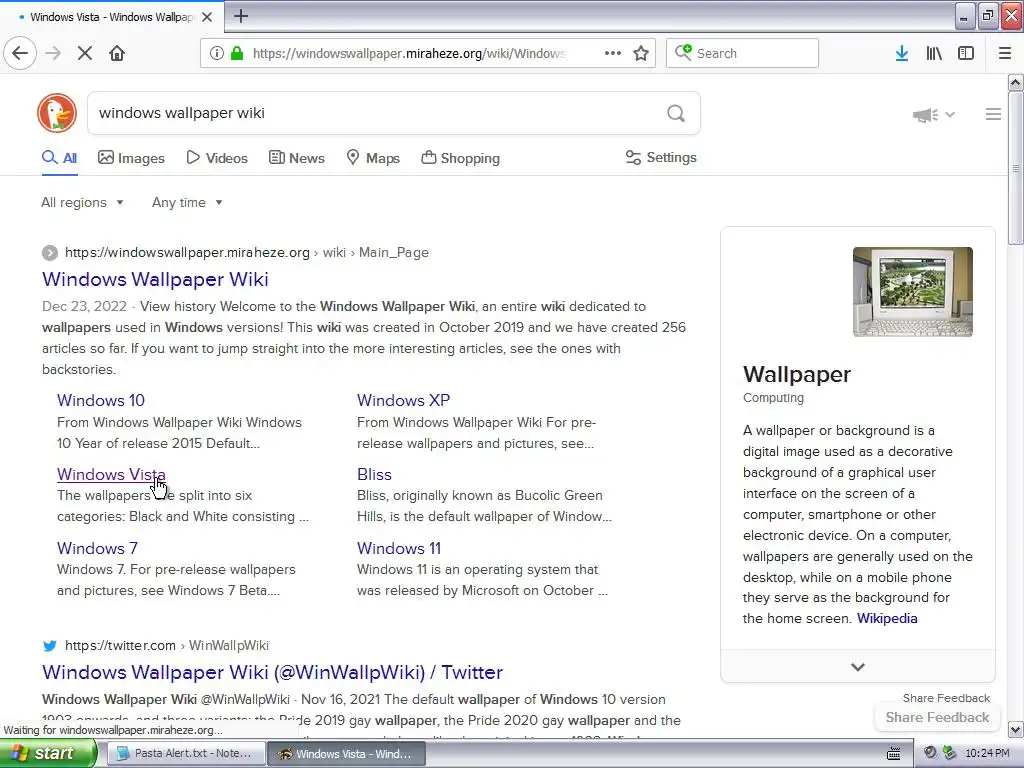
Task: Click the page scrollbar down arrow
Action: click(1016, 729)
